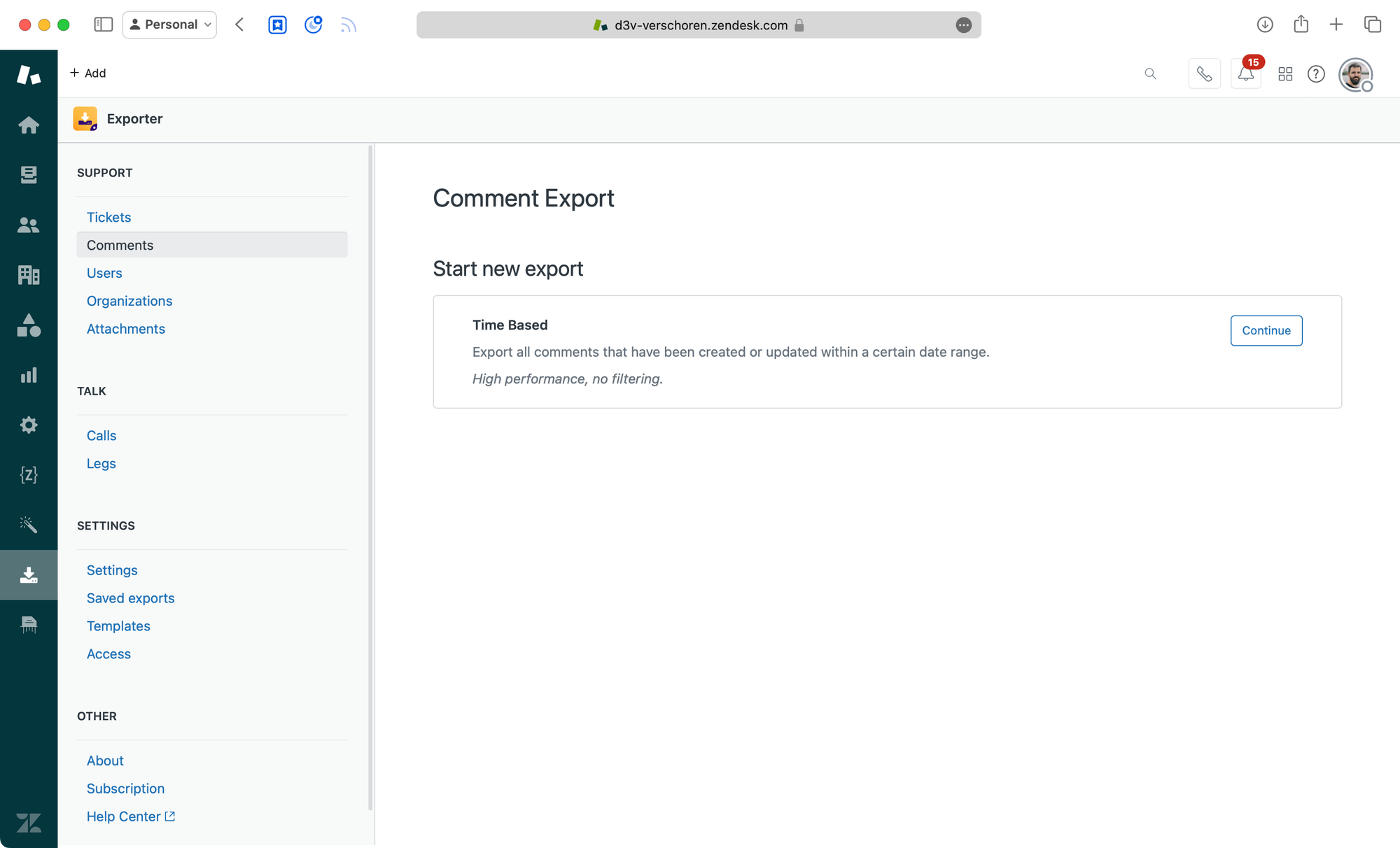Image resolution: width=1400 pixels, height=848 pixels.
Task: Click the Add new tab button
Action: click(x=1336, y=24)
